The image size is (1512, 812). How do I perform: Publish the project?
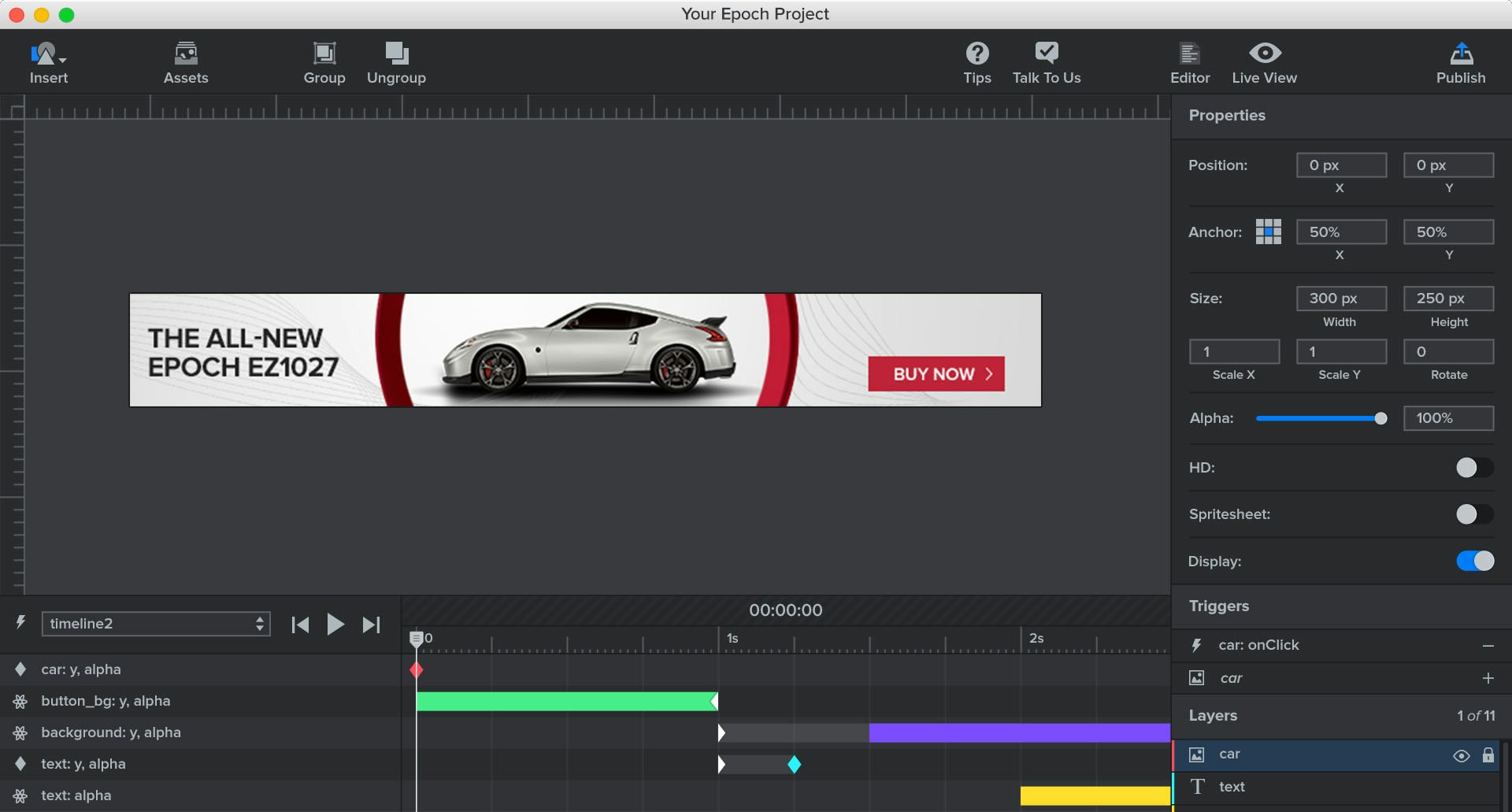[x=1461, y=63]
